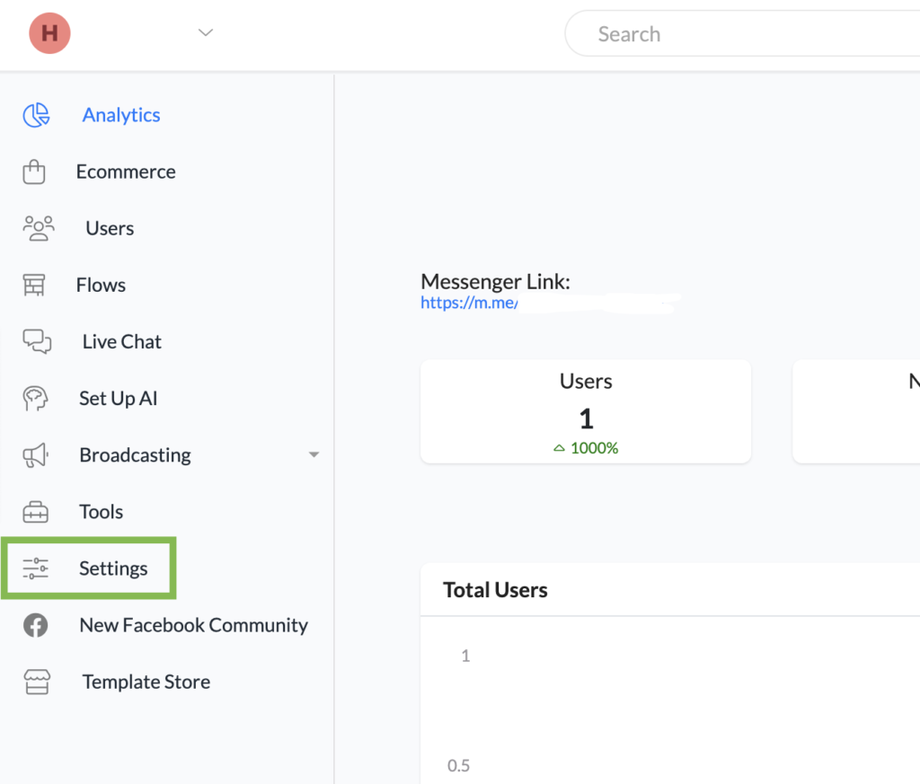Click the Ecommerce shopping bag icon

click(x=34, y=172)
